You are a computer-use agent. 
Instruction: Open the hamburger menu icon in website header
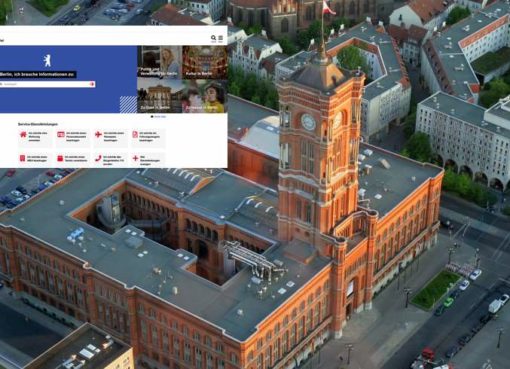(221, 39)
